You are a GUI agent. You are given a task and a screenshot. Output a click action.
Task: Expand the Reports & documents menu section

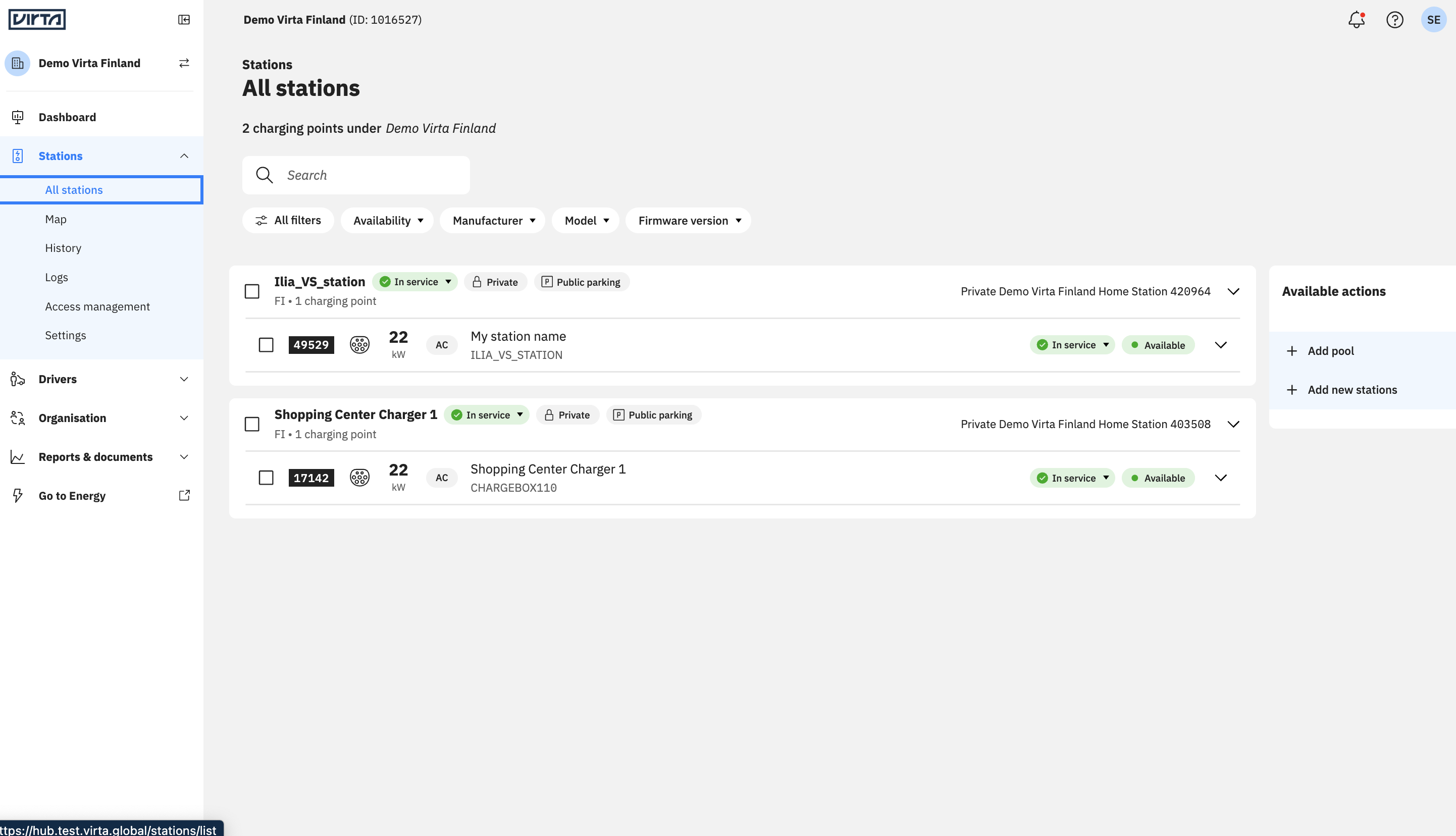184,457
